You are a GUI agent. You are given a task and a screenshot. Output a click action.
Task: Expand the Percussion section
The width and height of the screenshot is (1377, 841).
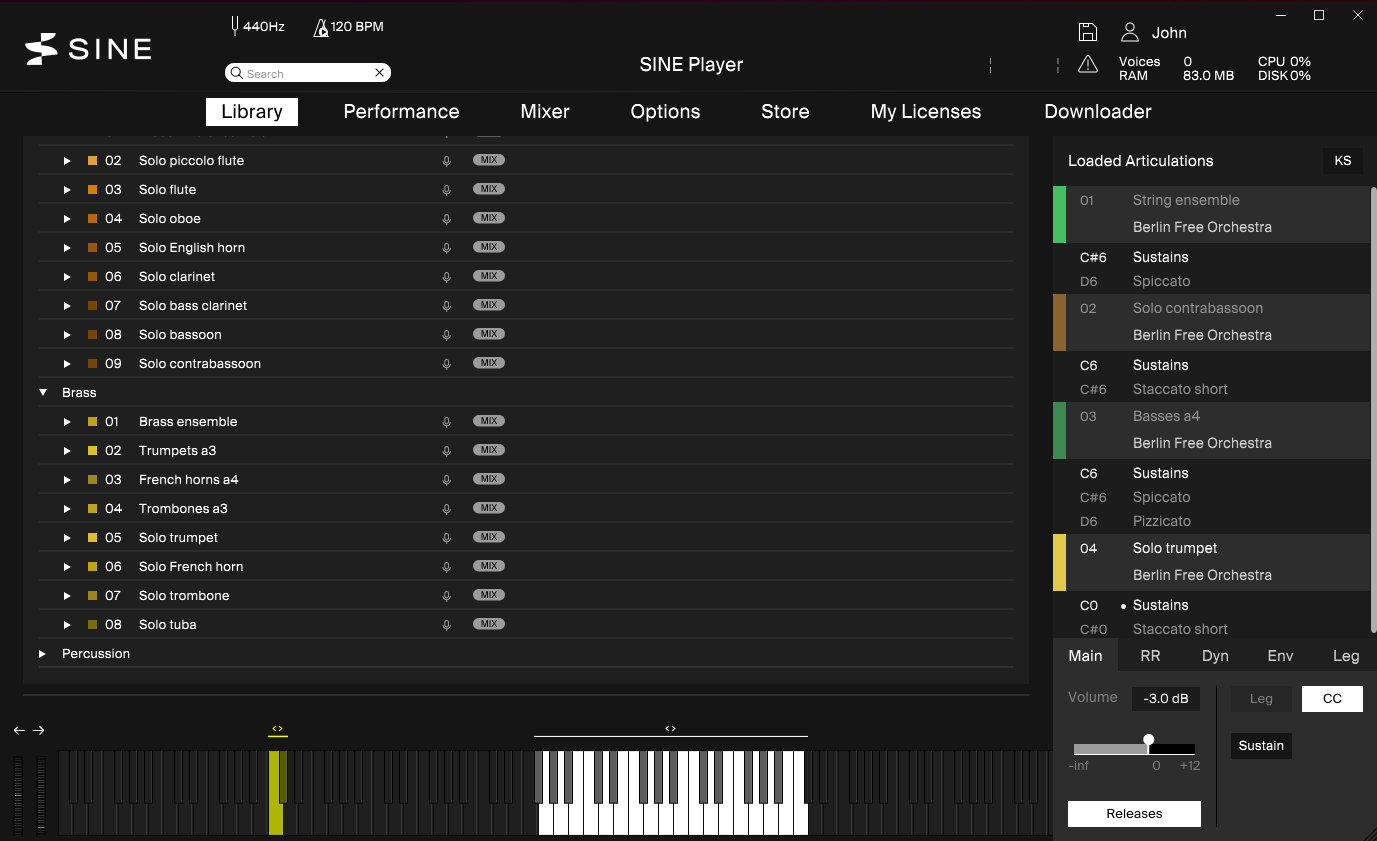[43, 654]
